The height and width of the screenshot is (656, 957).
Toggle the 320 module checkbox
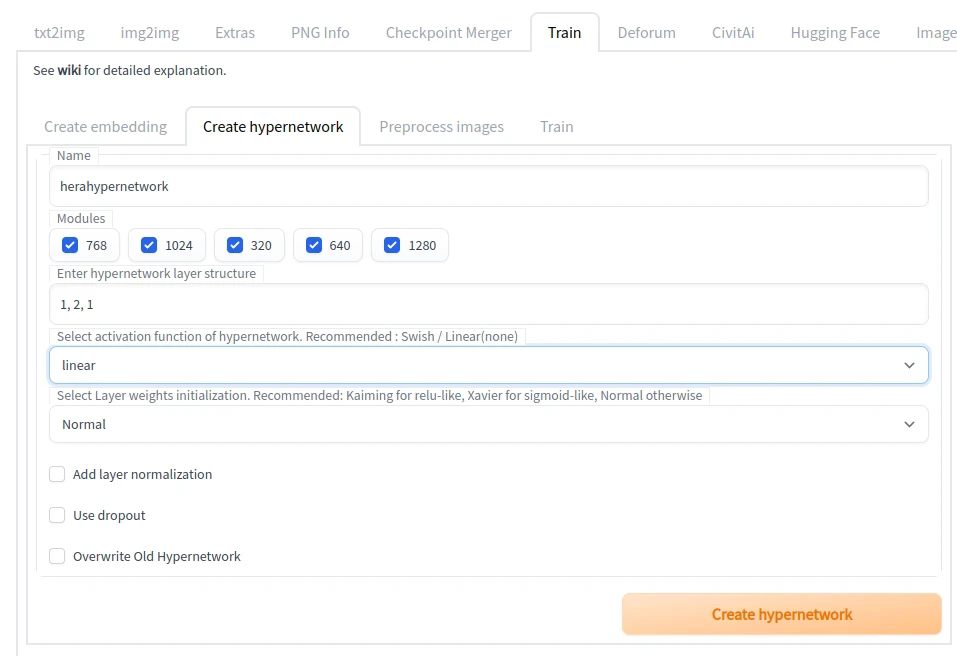pyautogui.click(x=235, y=245)
